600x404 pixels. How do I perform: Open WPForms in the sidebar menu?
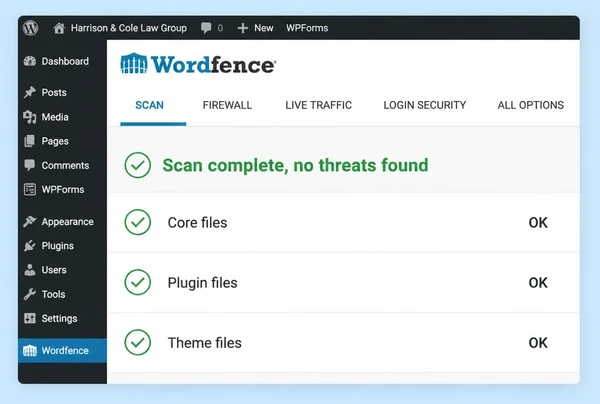click(62, 189)
